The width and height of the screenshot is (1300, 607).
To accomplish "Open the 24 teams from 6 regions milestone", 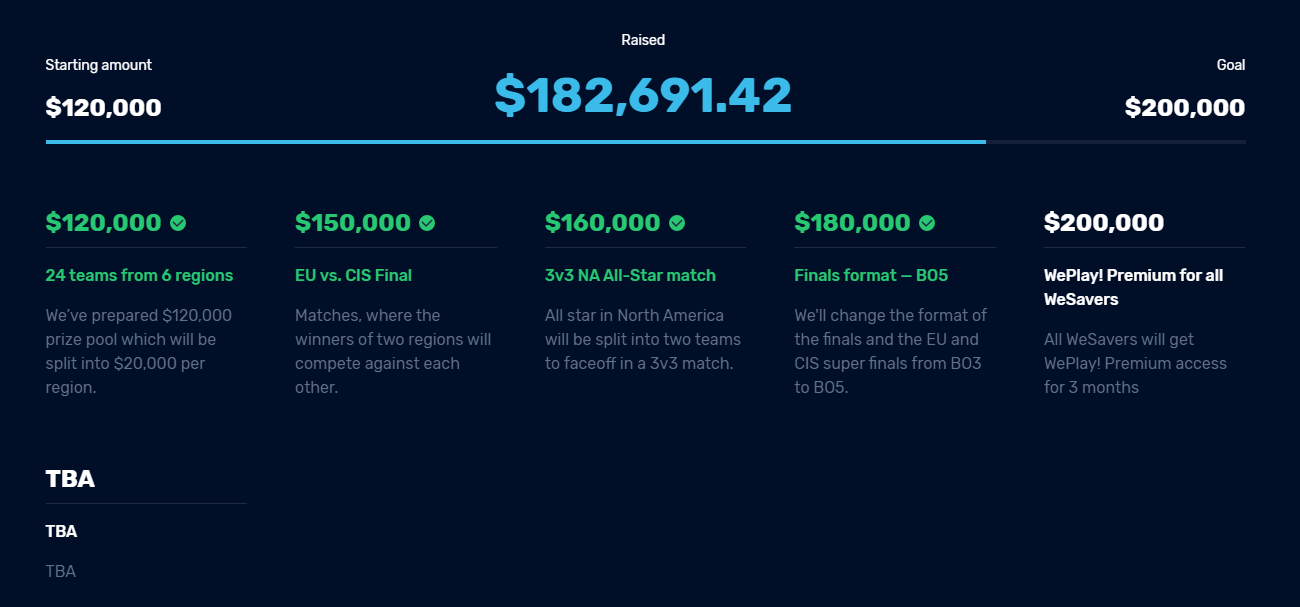I will click(x=139, y=275).
